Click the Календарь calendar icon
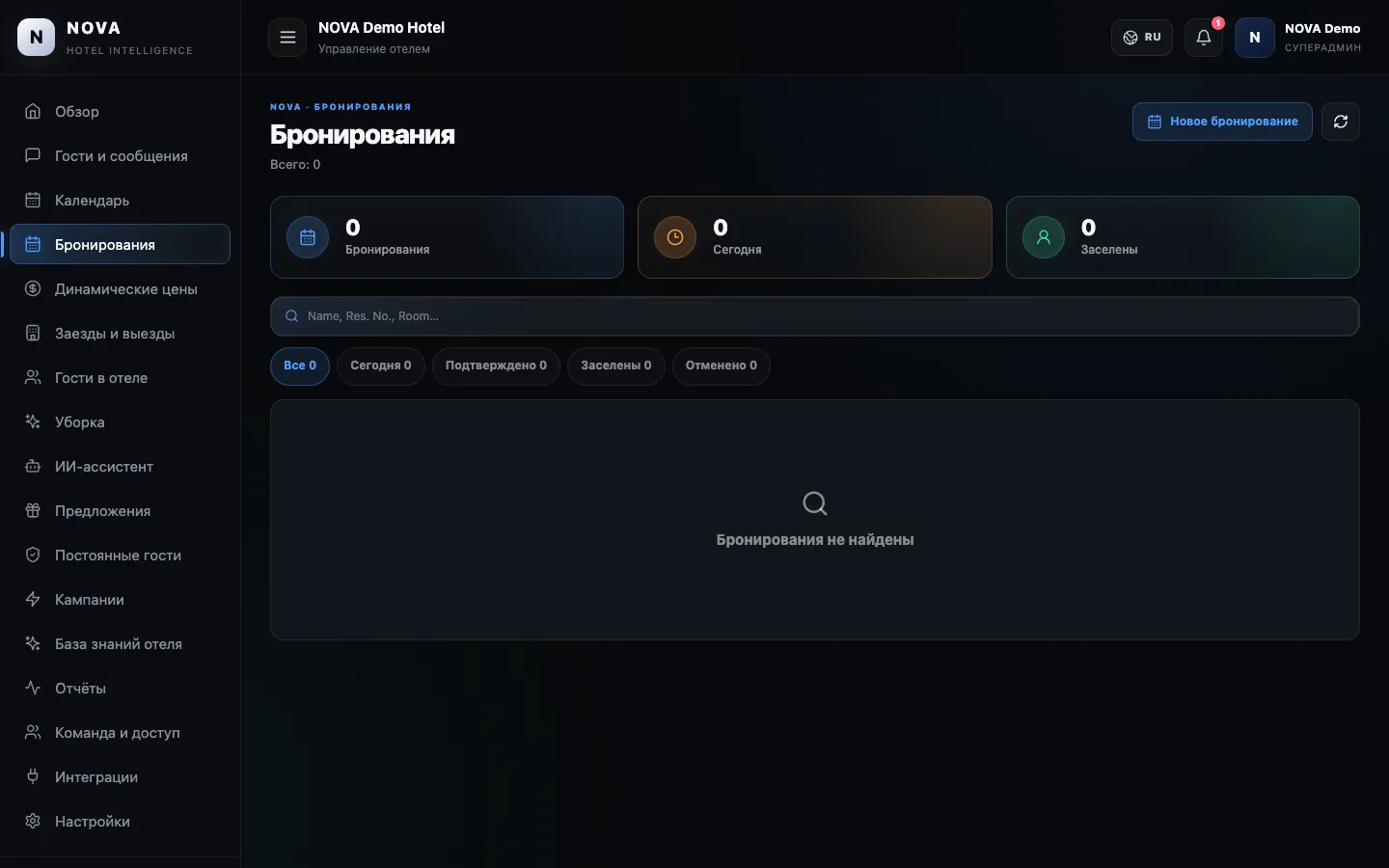The height and width of the screenshot is (868, 1389). 33,200
